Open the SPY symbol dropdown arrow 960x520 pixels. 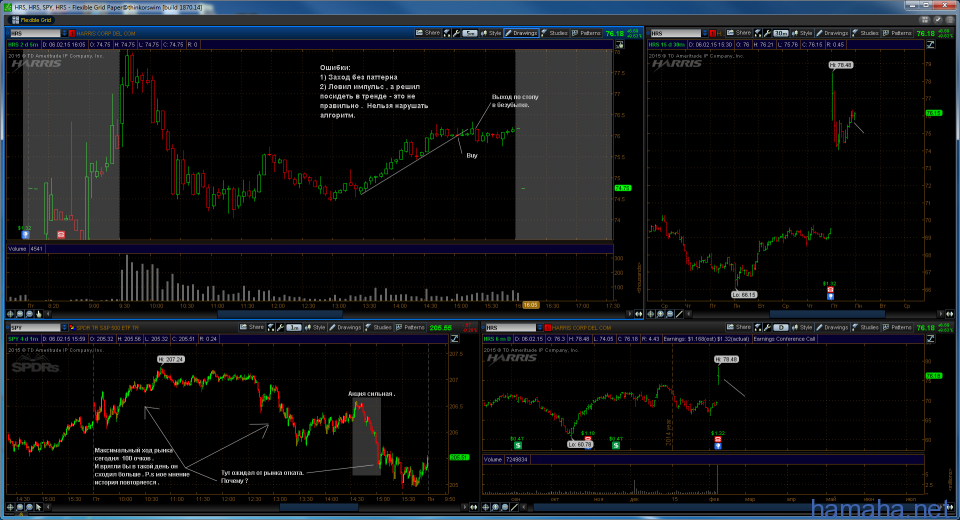point(64,328)
